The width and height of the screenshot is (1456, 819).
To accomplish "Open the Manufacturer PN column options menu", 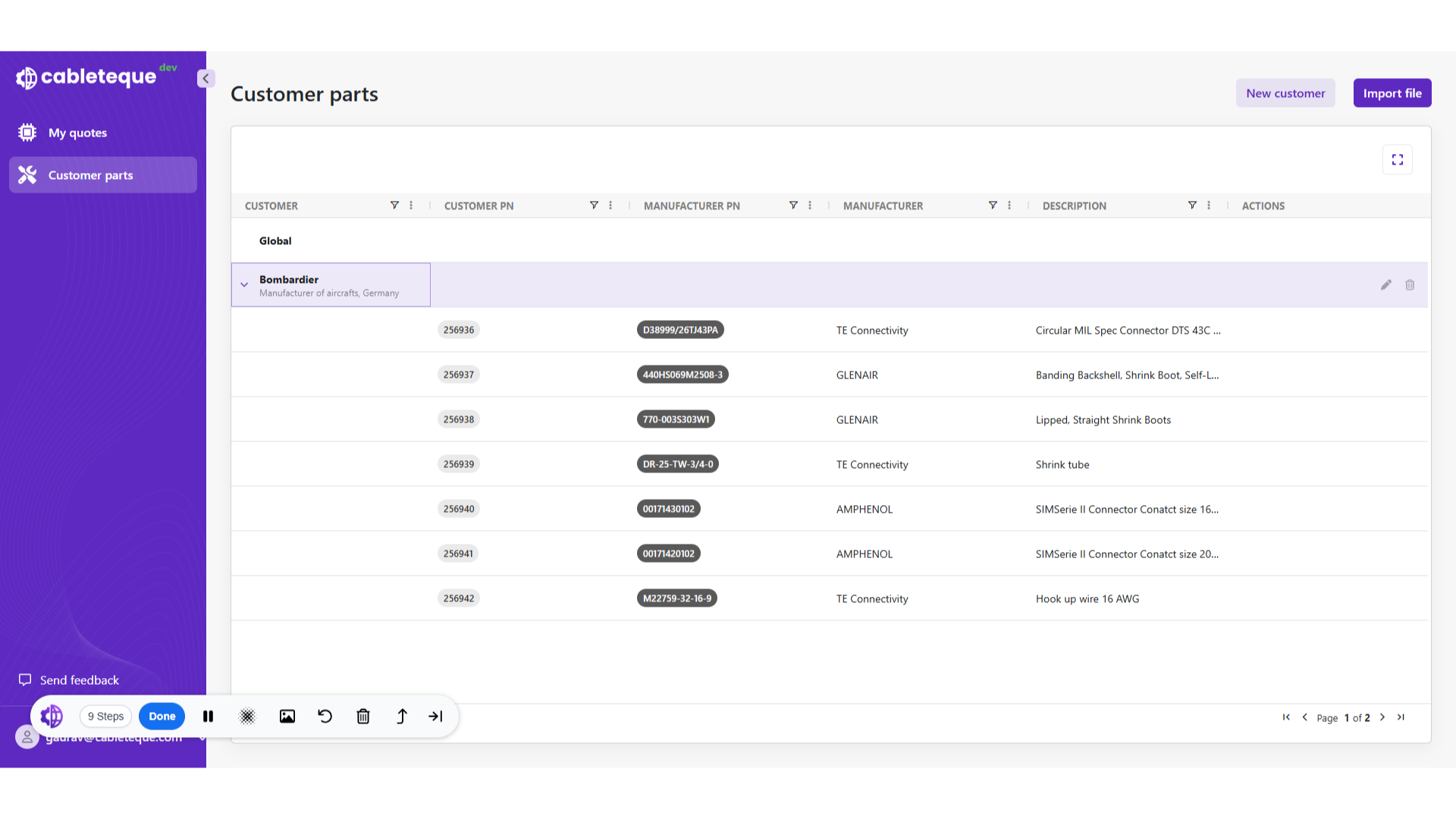I will pos(810,206).
